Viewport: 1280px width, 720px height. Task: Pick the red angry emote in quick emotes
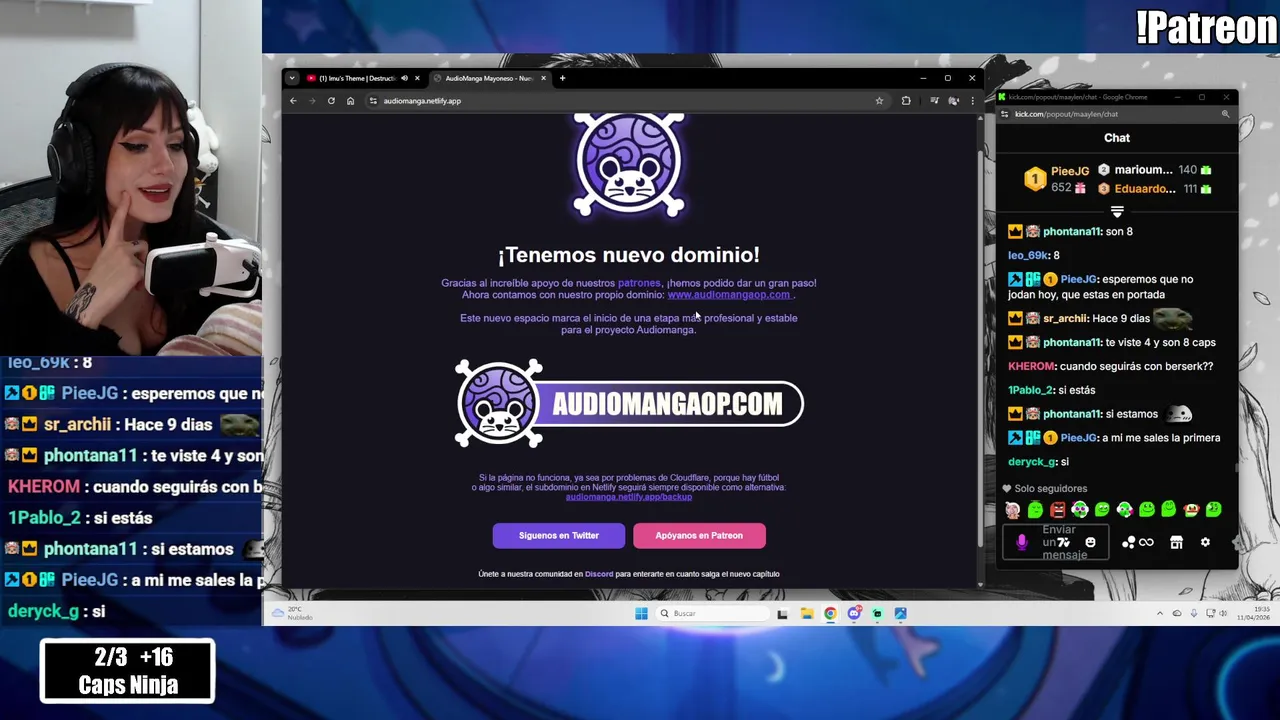pos(1058,510)
